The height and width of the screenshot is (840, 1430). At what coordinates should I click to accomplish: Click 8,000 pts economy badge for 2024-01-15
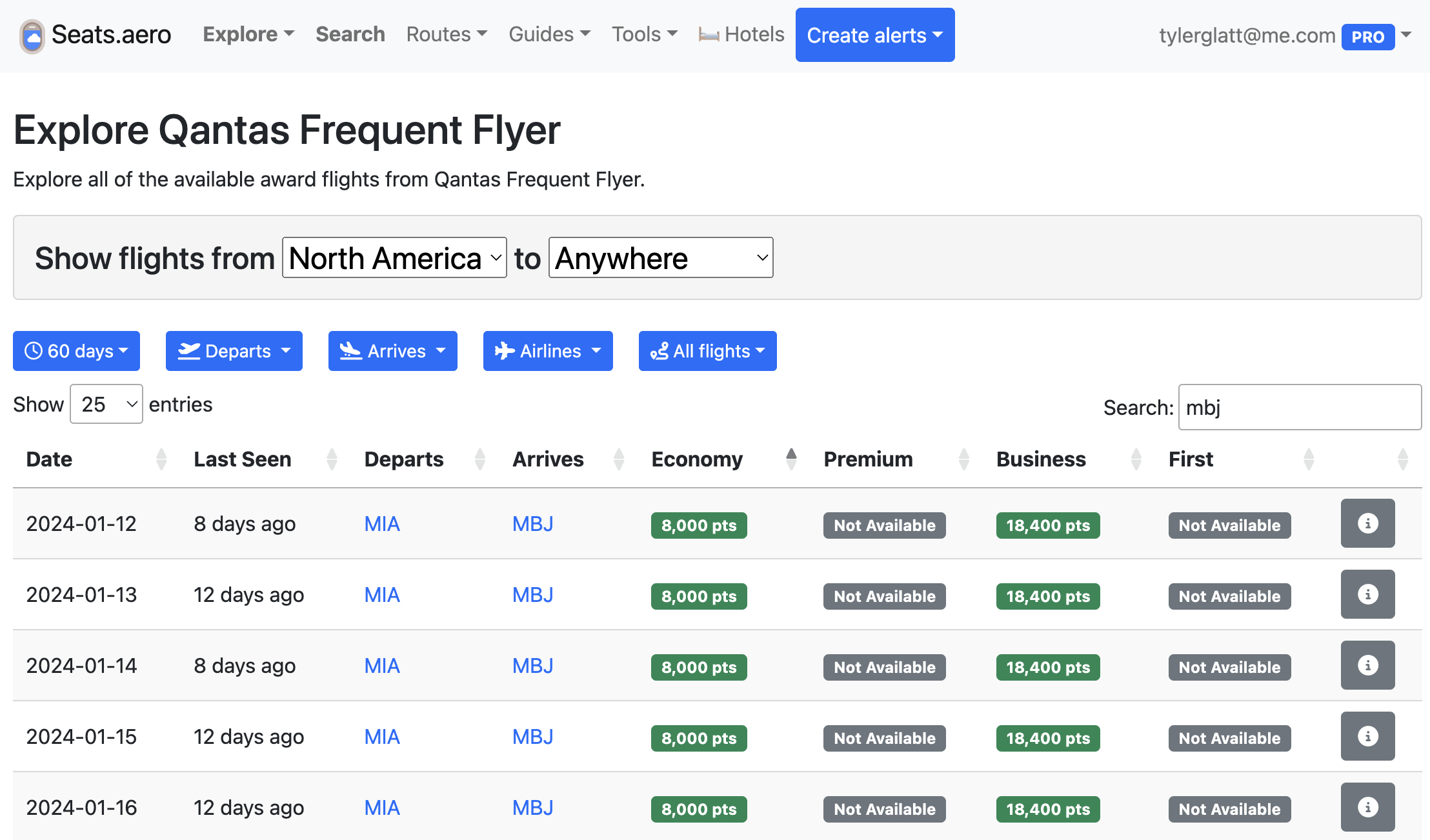click(699, 738)
